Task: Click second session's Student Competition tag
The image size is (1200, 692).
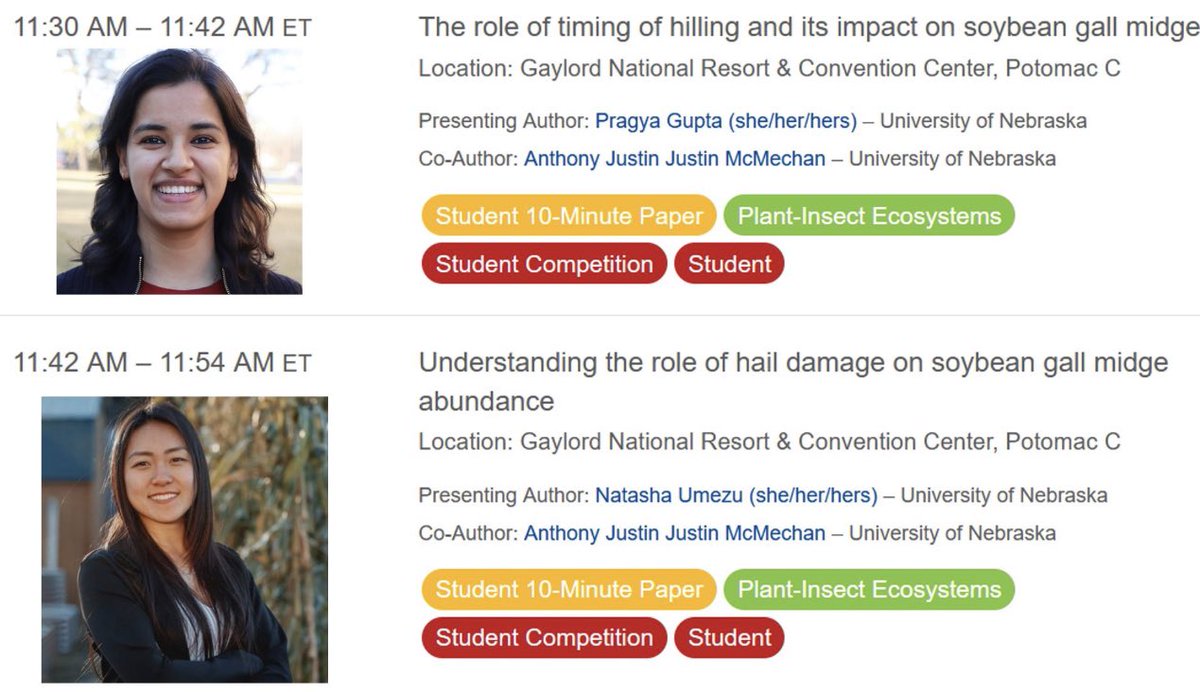Action: [544, 638]
